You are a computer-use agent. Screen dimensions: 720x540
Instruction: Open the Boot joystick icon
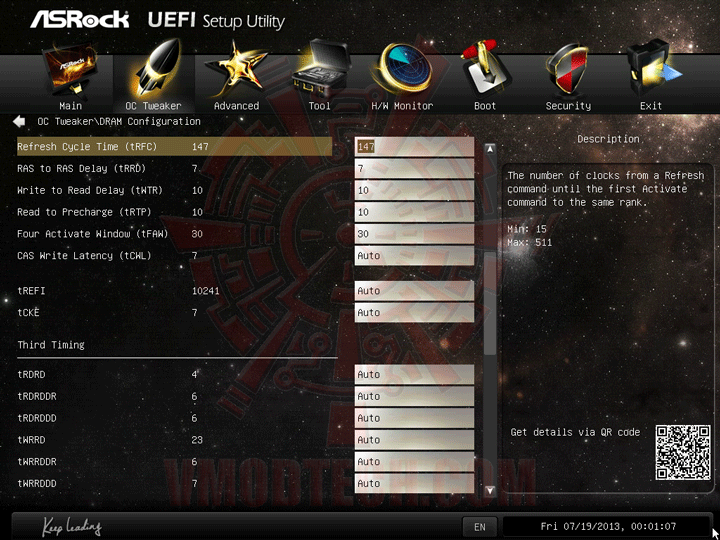[x=485, y=69]
